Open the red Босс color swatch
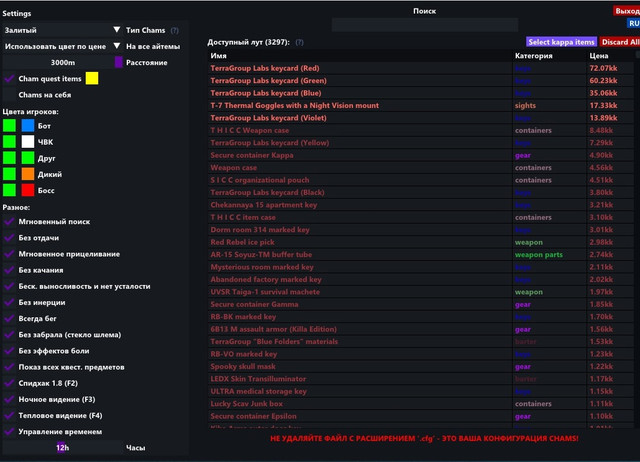The width and height of the screenshot is (640, 462). (28, 189)
